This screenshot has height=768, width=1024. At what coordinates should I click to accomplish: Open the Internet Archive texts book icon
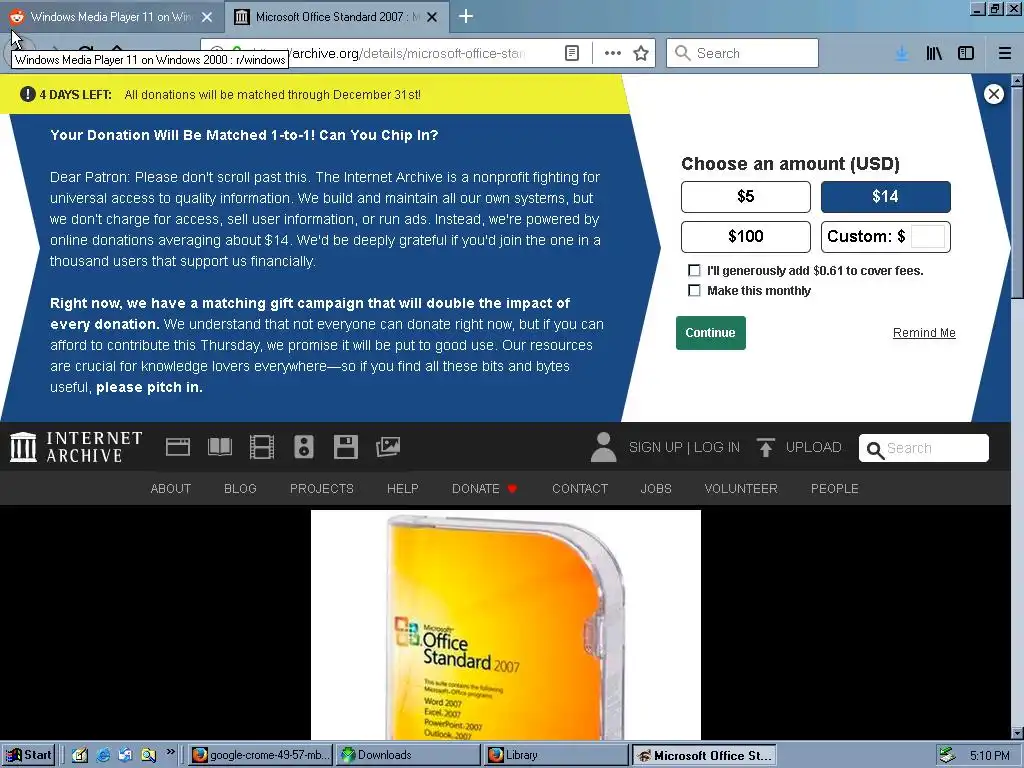tap(219, 447)
